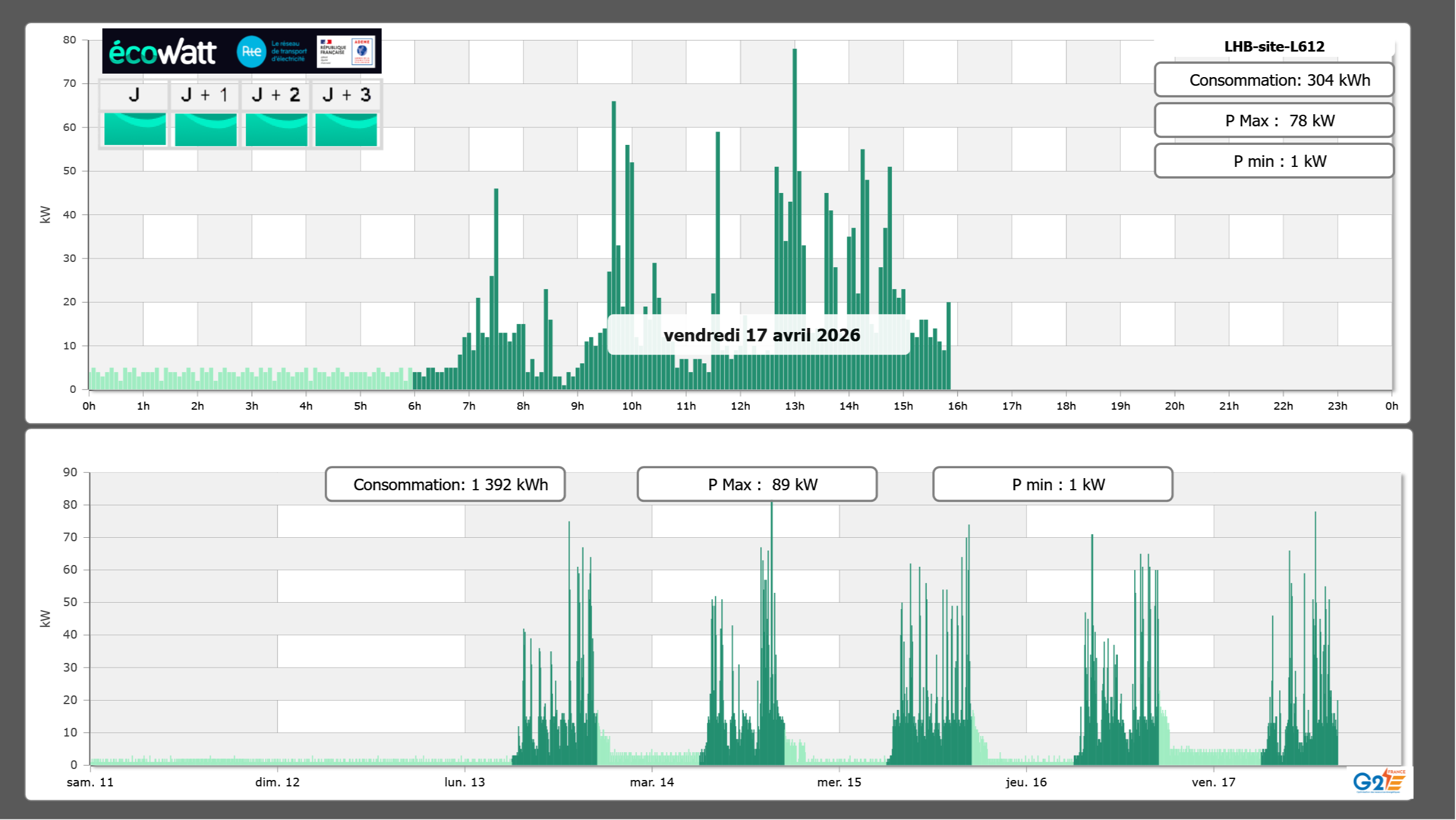Select the J tab header
1456x820 pixels.
[134, 95]
